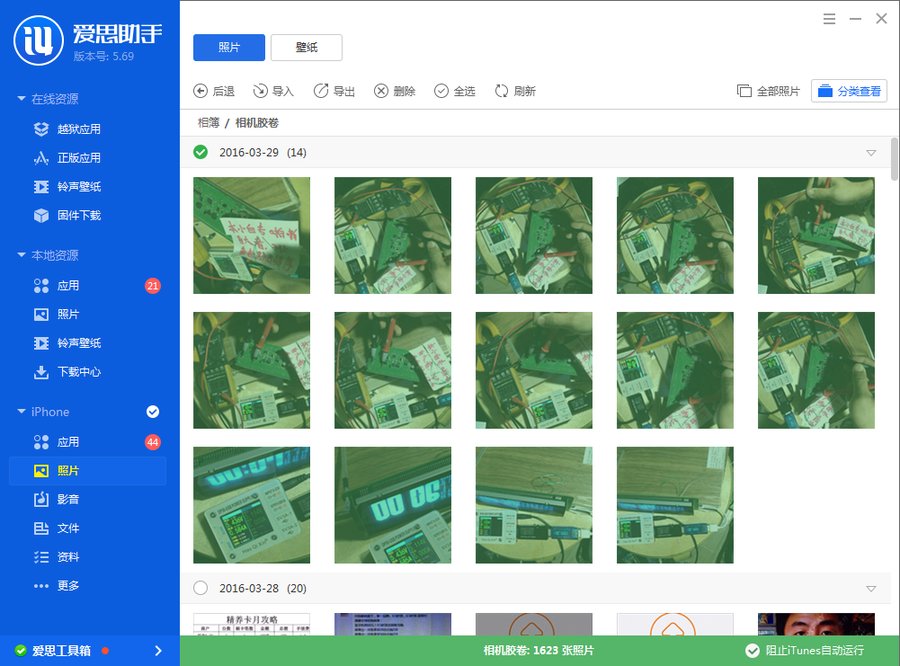Click the 删除 delete toolbar button
This screenshot has height=666, width=900.
point(394,91)
